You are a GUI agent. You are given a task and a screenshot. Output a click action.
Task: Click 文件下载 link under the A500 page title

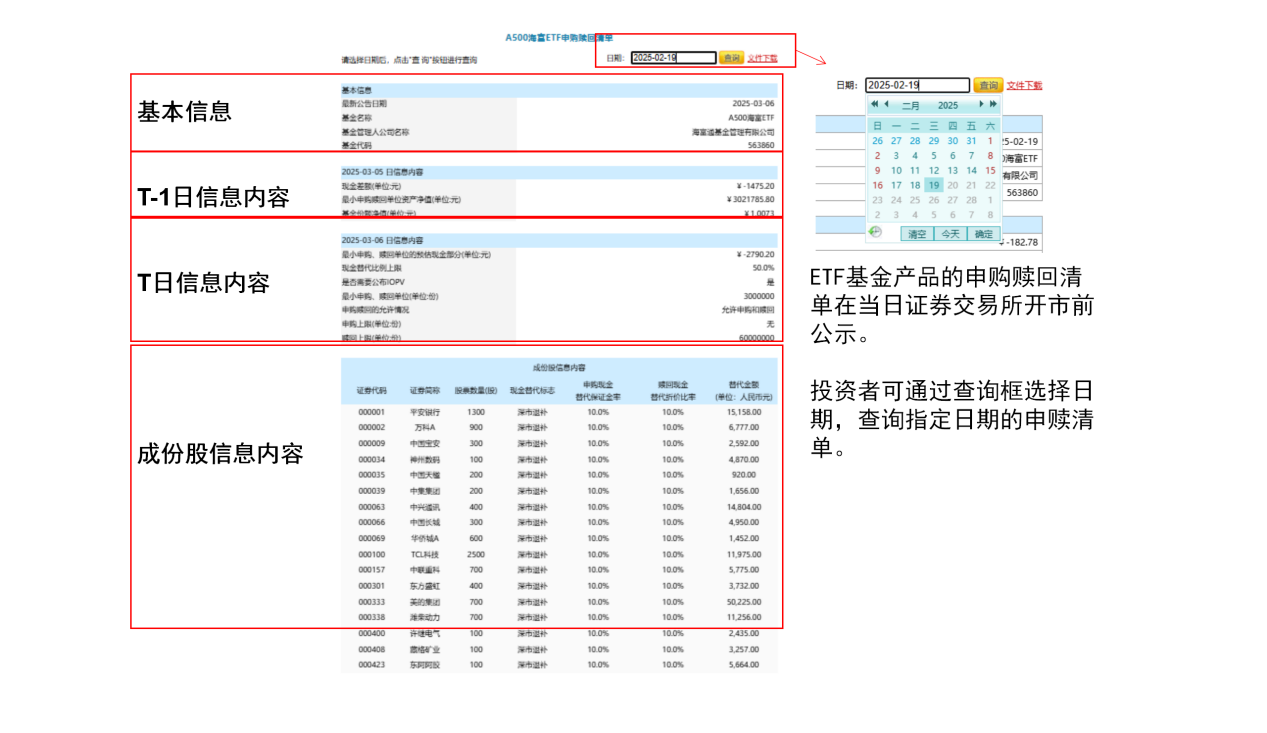click(x=762, y=58)
